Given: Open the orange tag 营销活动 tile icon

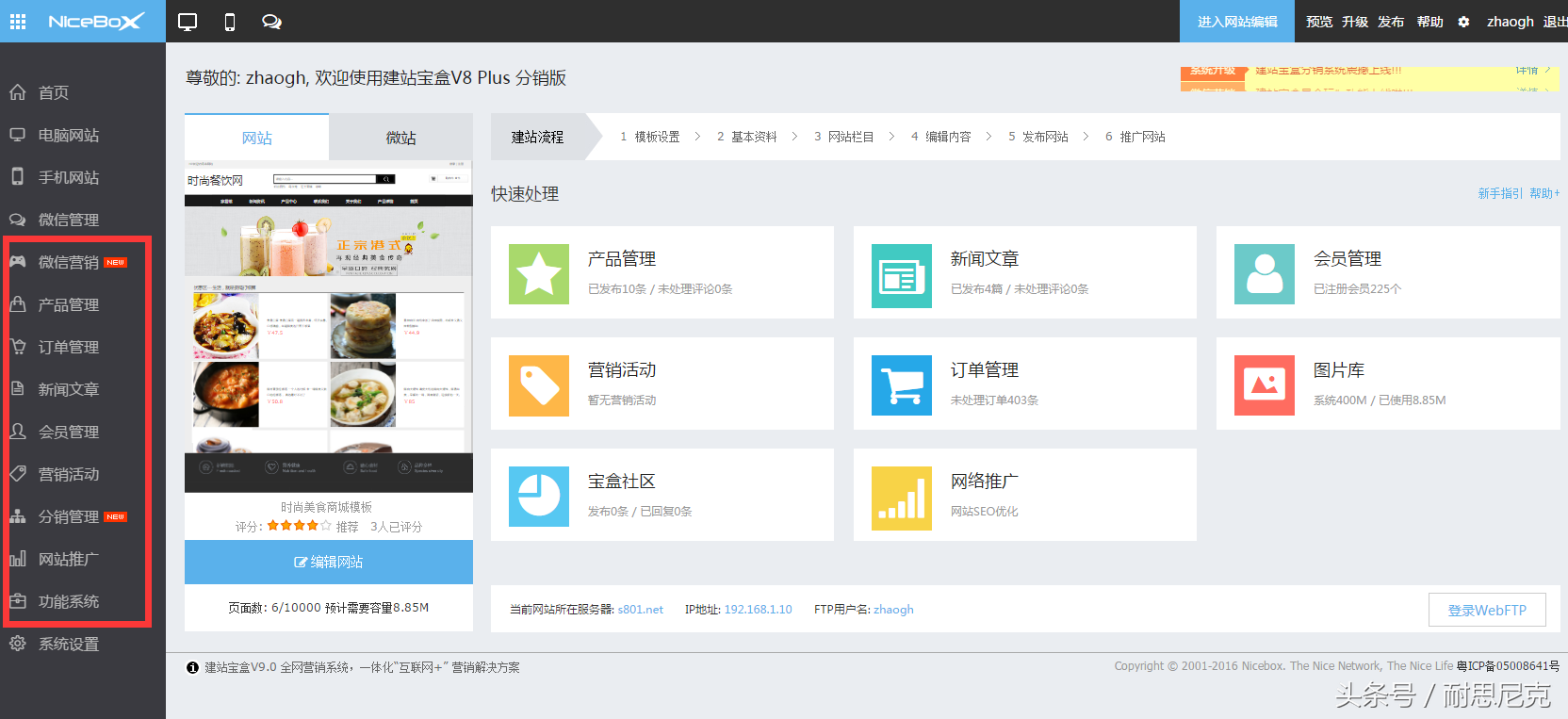Looking at the screenshot, I should pos(539,385).
